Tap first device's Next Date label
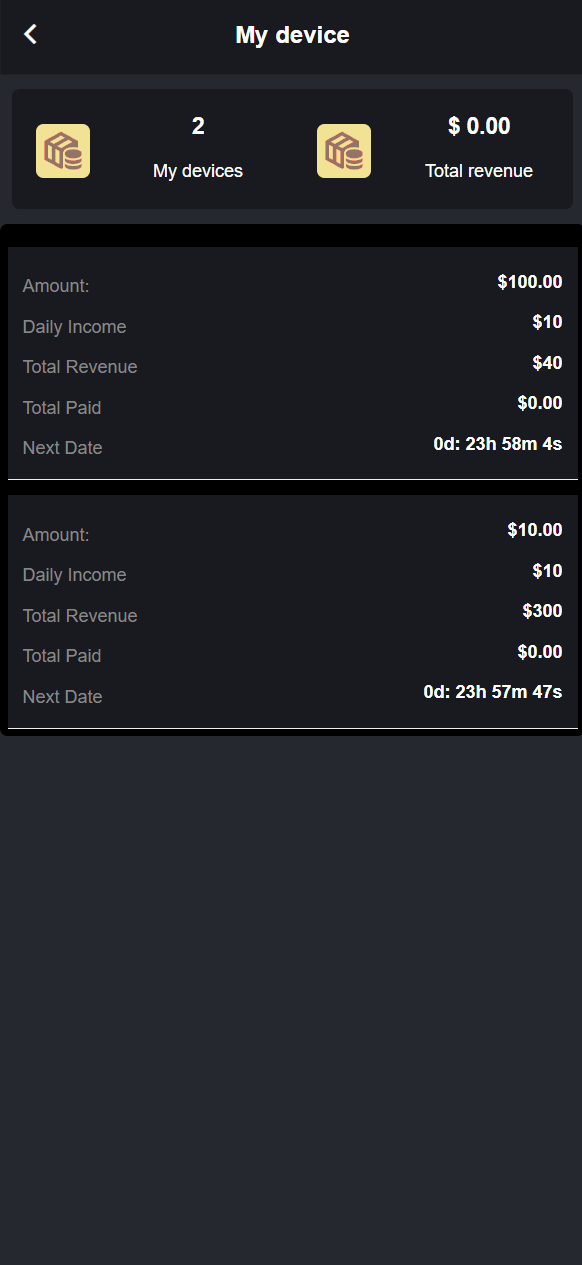The height and width of the screenshot is (1265, 582). click(x=63, y=448)
